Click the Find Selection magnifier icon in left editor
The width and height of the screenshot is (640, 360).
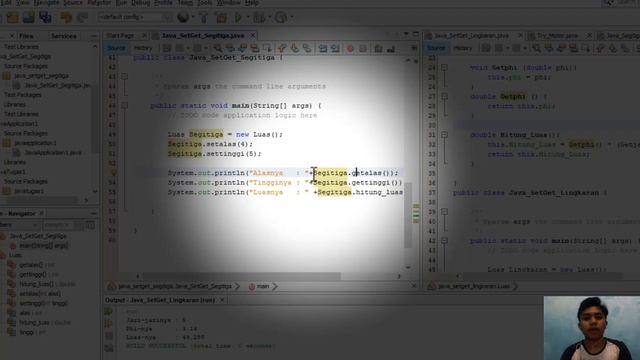click(218, 49)
